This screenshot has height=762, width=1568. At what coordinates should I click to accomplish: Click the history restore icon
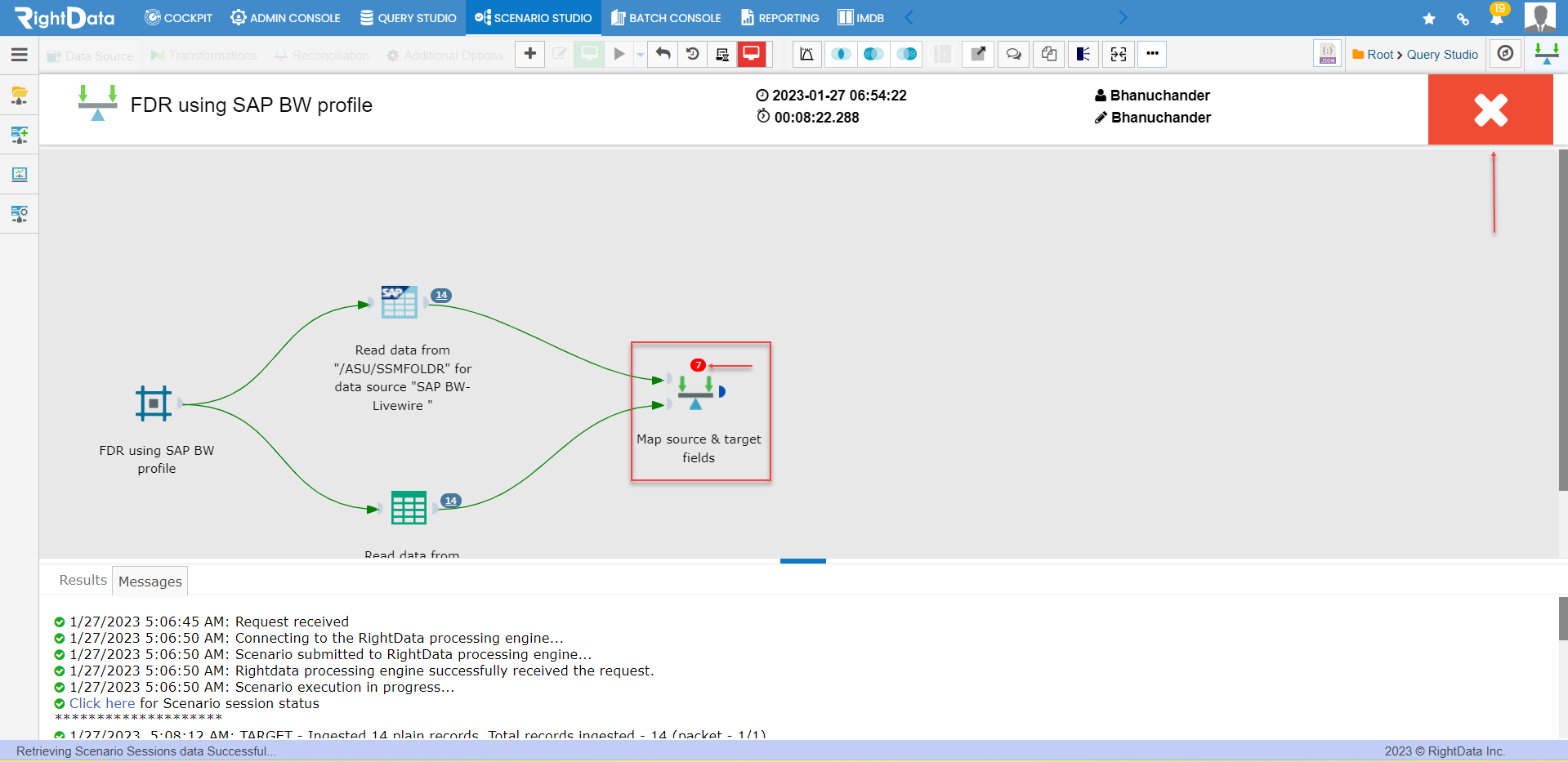tap(692, 54)
